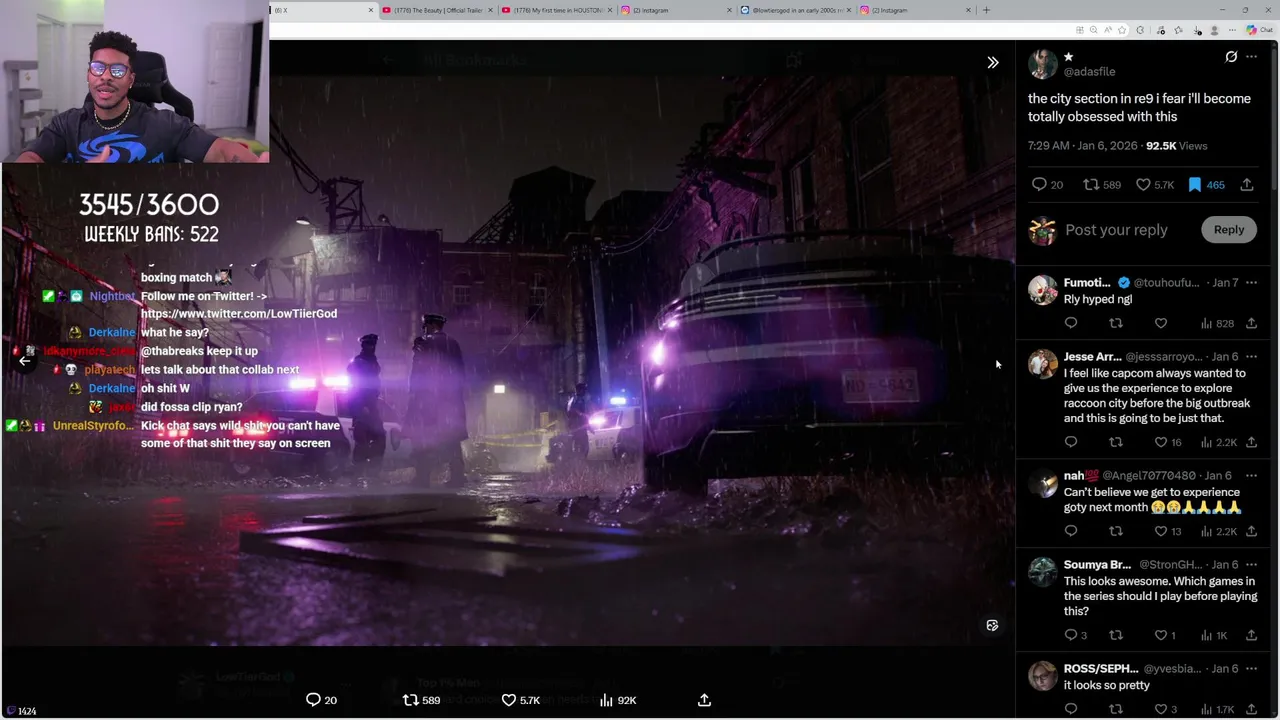The image size is (1280, 720).
Task: Reply to Soumya Br's comment showing 3
Action: click(x=1075, y=635)
